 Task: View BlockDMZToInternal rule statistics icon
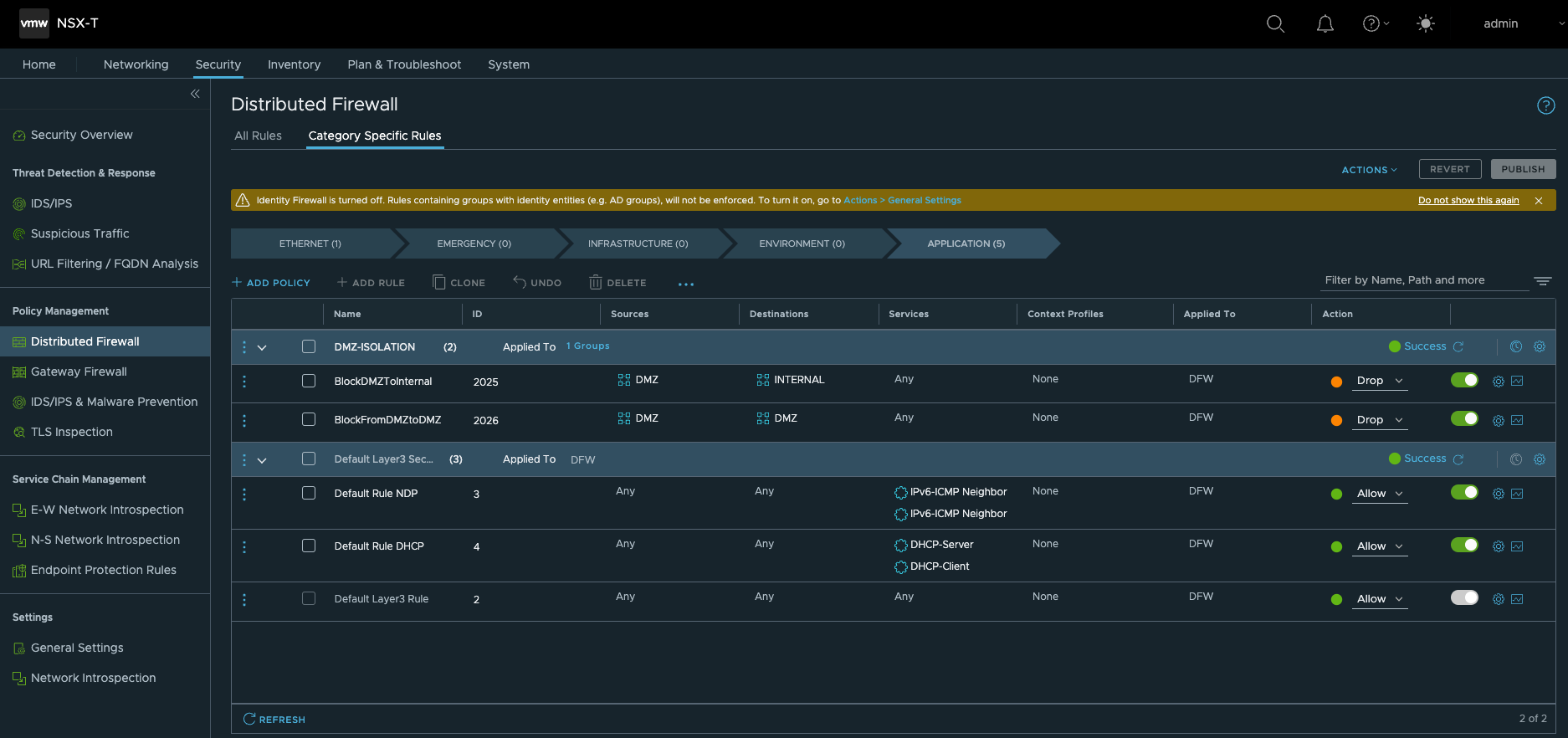point(1517,381)
